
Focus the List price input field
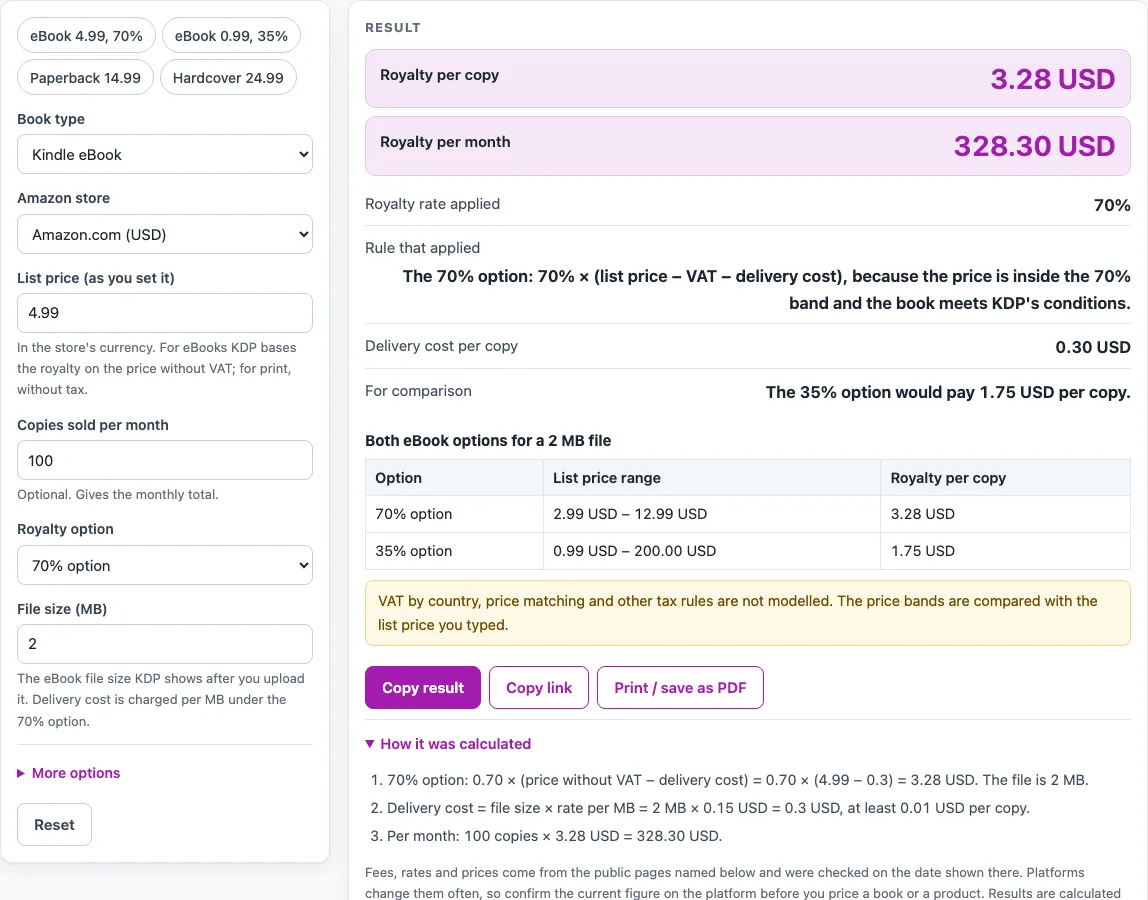pyautogui.click(x=165, y=313)
